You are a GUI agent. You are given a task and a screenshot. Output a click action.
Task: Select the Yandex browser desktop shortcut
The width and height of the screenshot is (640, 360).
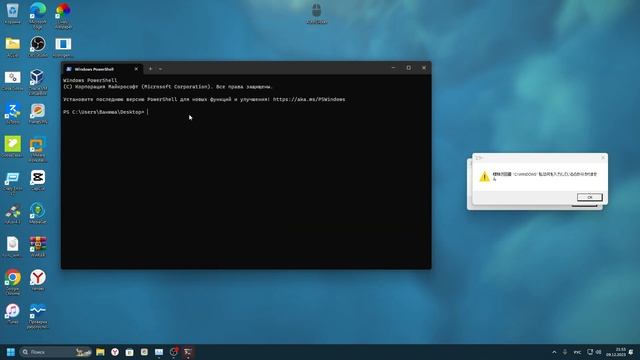tap(38, 280)
